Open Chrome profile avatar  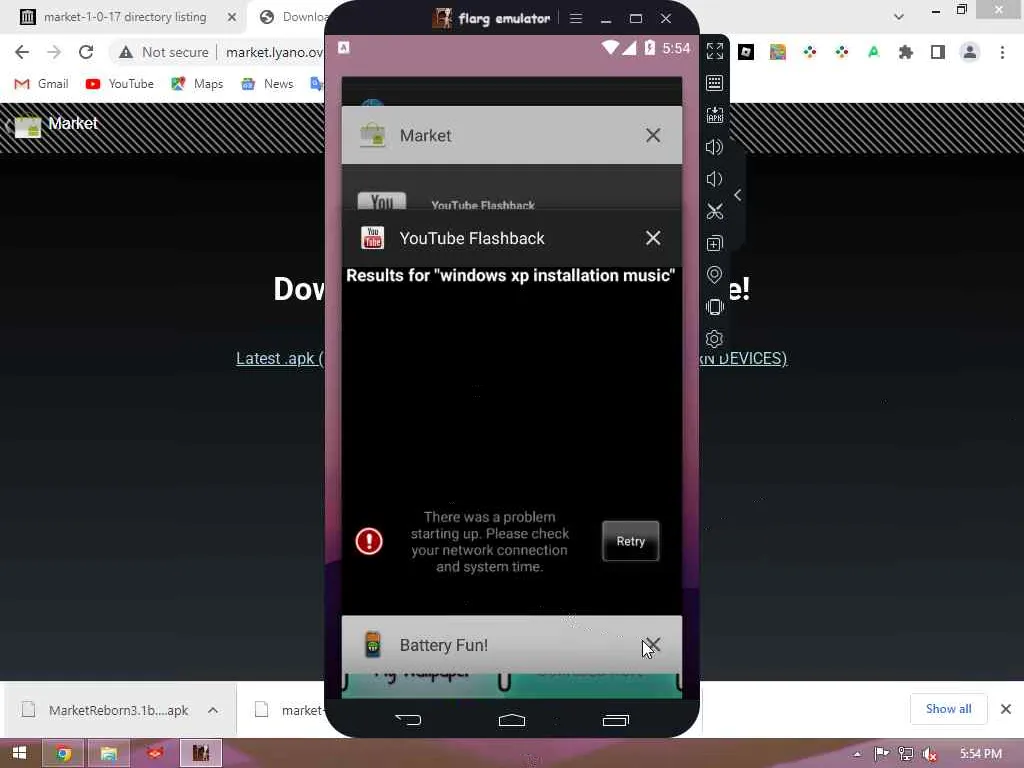[970, 52]
